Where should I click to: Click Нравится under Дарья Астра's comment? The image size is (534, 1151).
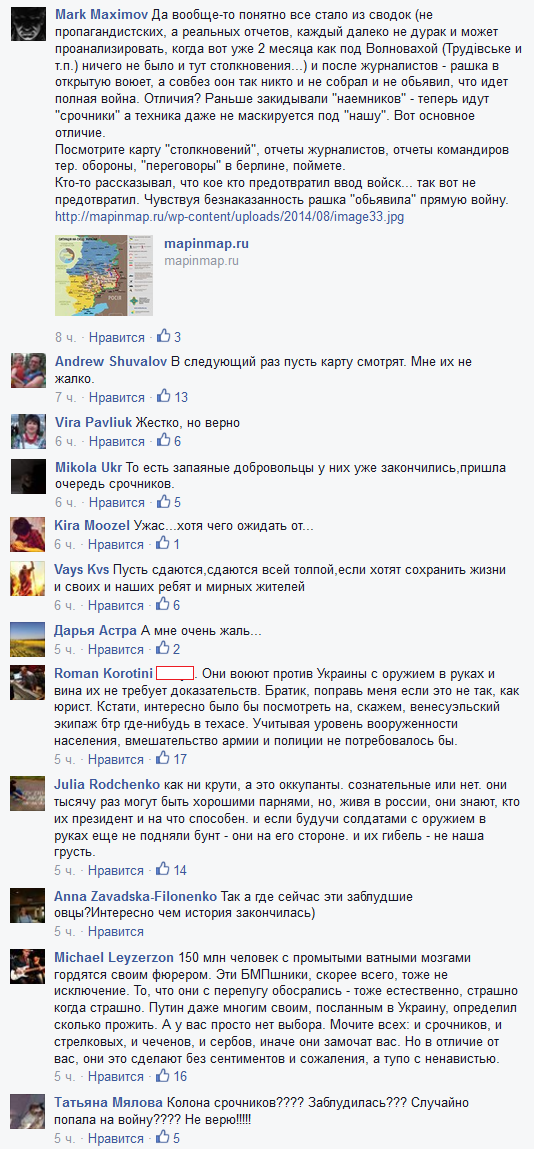116,650
